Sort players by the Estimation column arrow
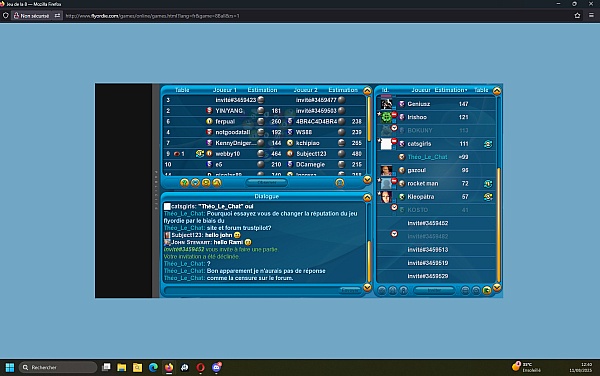Image resolution: width=600 pixels, height=376 pixels. pos(466,90)
